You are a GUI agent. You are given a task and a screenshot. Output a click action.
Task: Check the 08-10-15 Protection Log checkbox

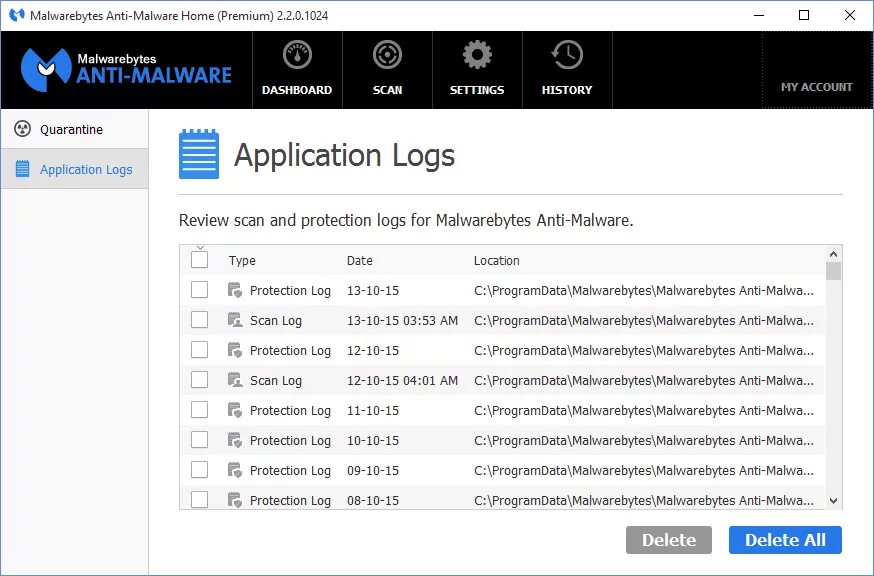pos(200,500)
